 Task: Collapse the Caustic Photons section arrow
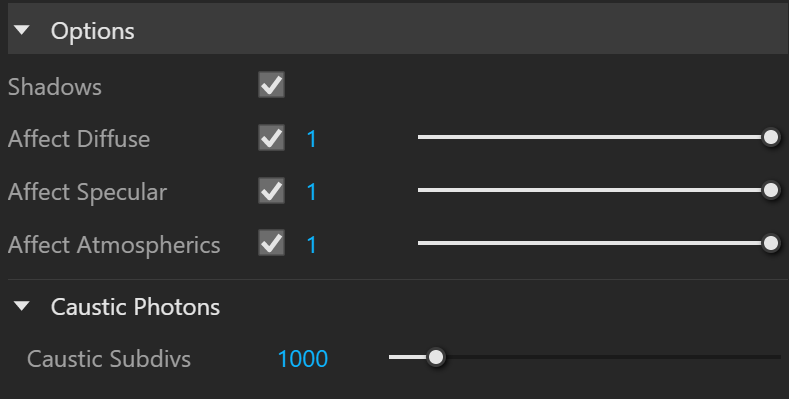point(22,306)
